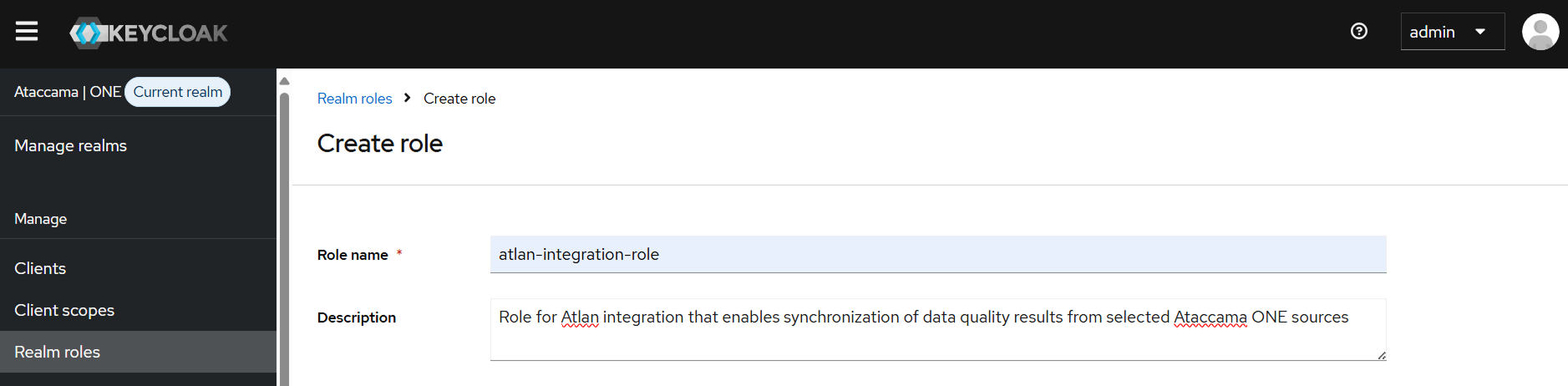The image size is (1568, 386).
Task: Click the breadcrumb chevron separator
Action: [x=408, y=98]
